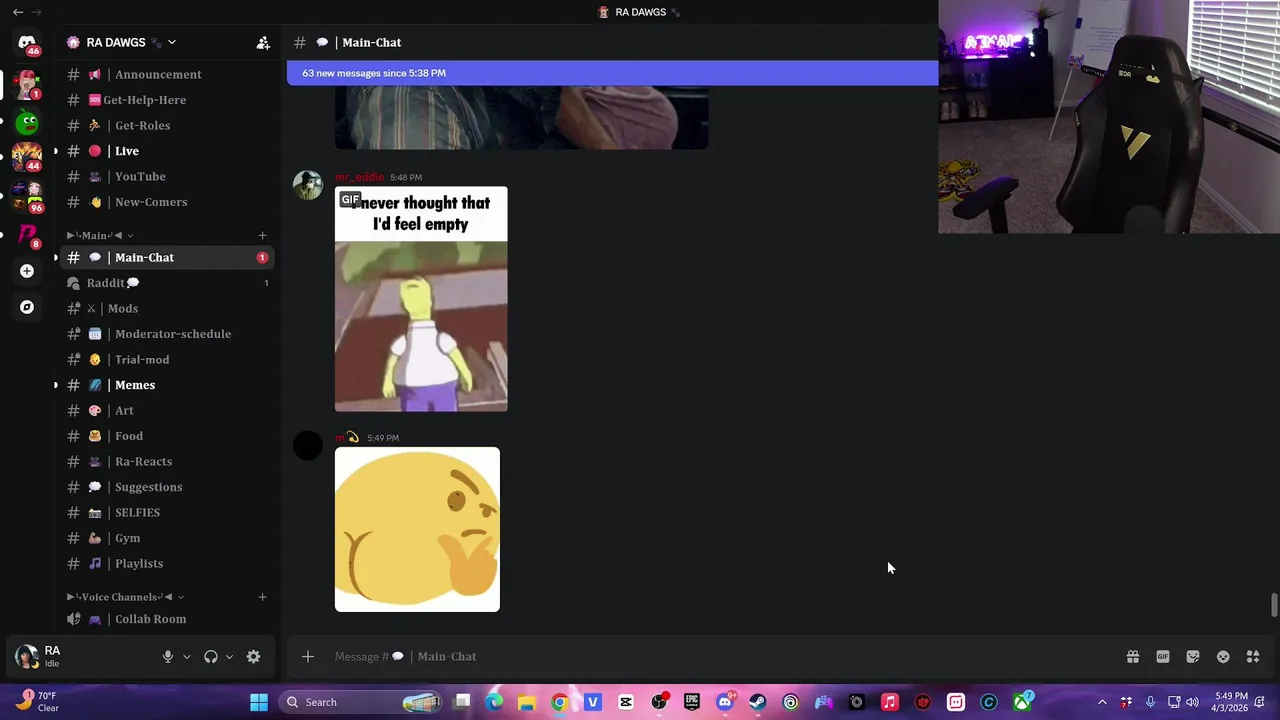Click the plus attachment icon in message bar
This screenshot has height=720, width=1280.
308,656
